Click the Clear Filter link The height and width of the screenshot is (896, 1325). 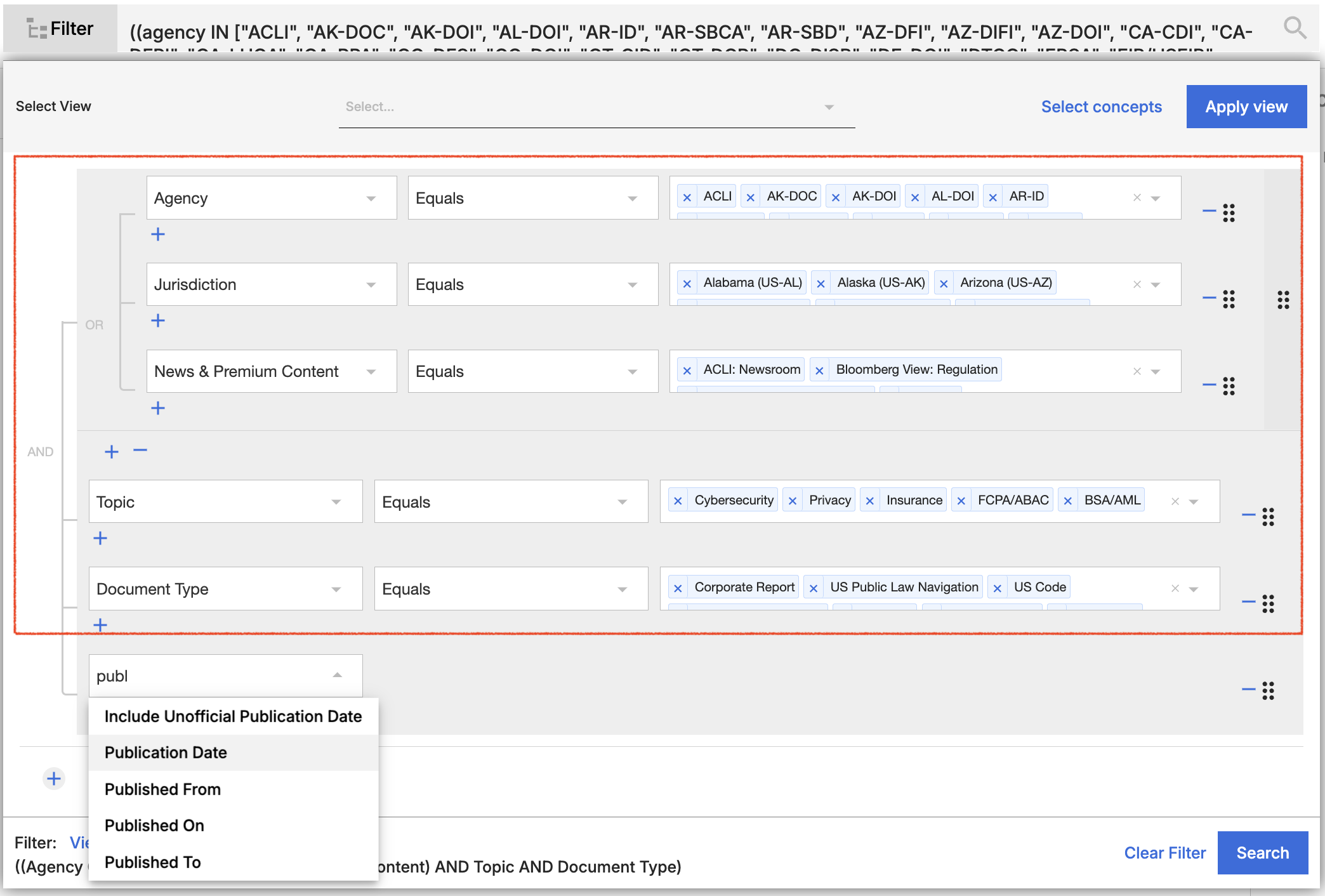click(x=1164, y=853)
